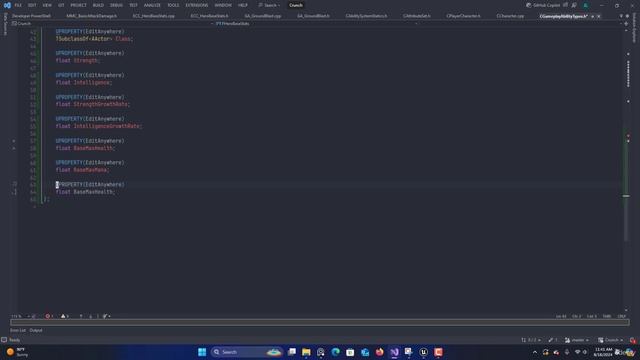Click the pending changes pencil icon
This screenshot has width=640, height=360.
(x=553, y=340)
